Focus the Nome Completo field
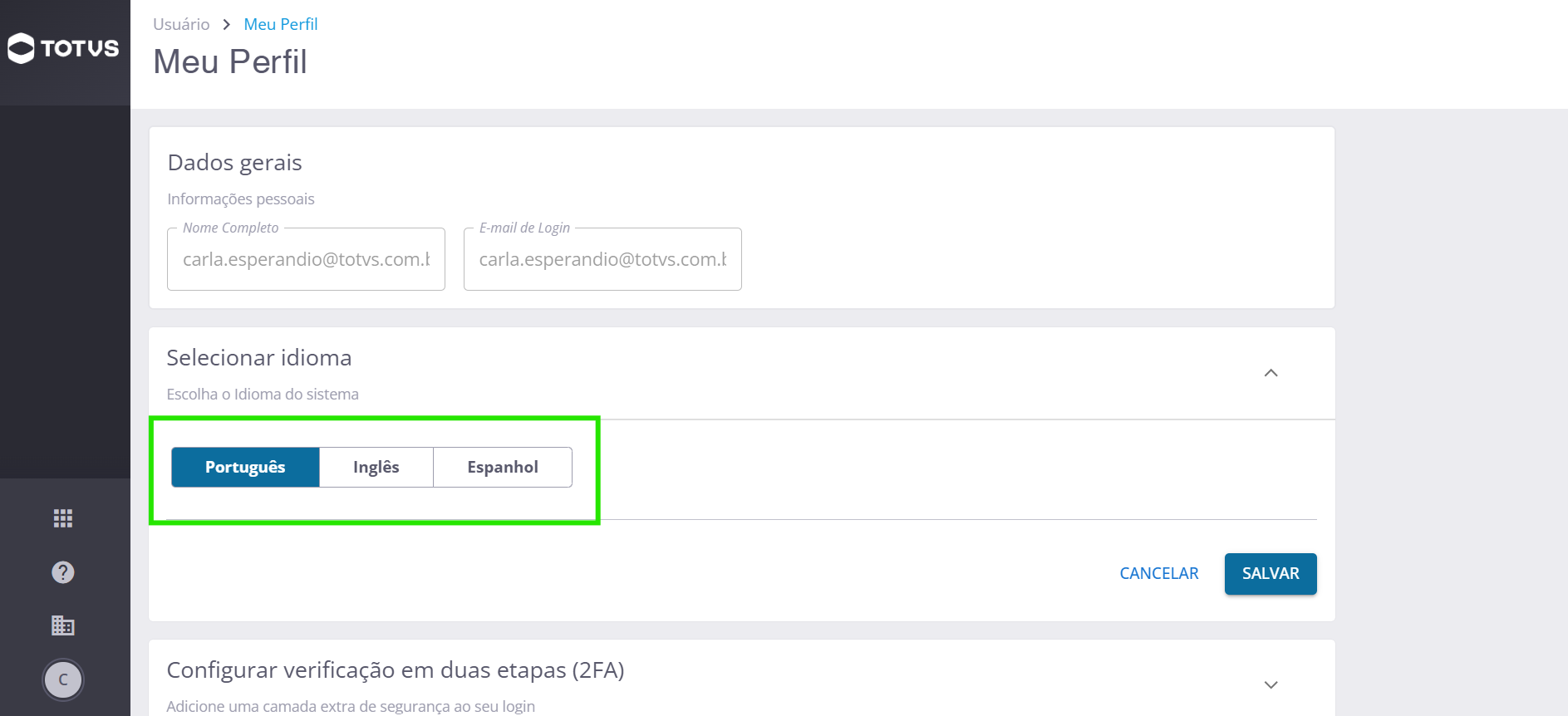This screenshot has height=716, width=1568. pyautogui.click(x=306, y=259)
